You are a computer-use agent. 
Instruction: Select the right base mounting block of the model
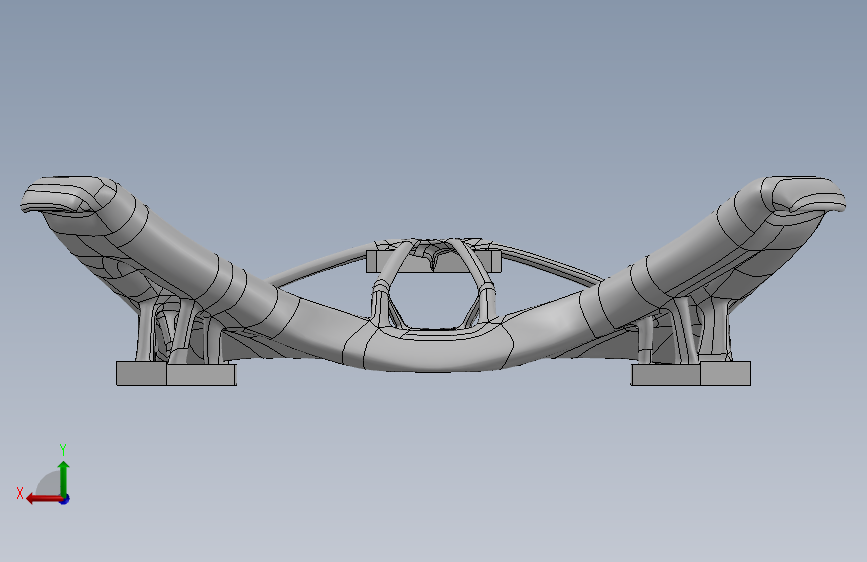(691, 373)
